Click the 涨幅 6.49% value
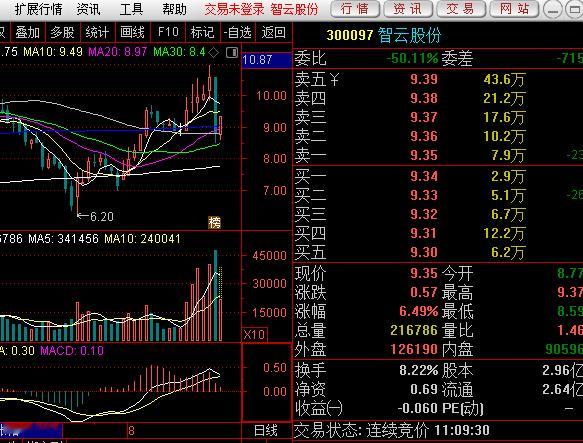Screen dimensions: 583x443 coord(419,311)
